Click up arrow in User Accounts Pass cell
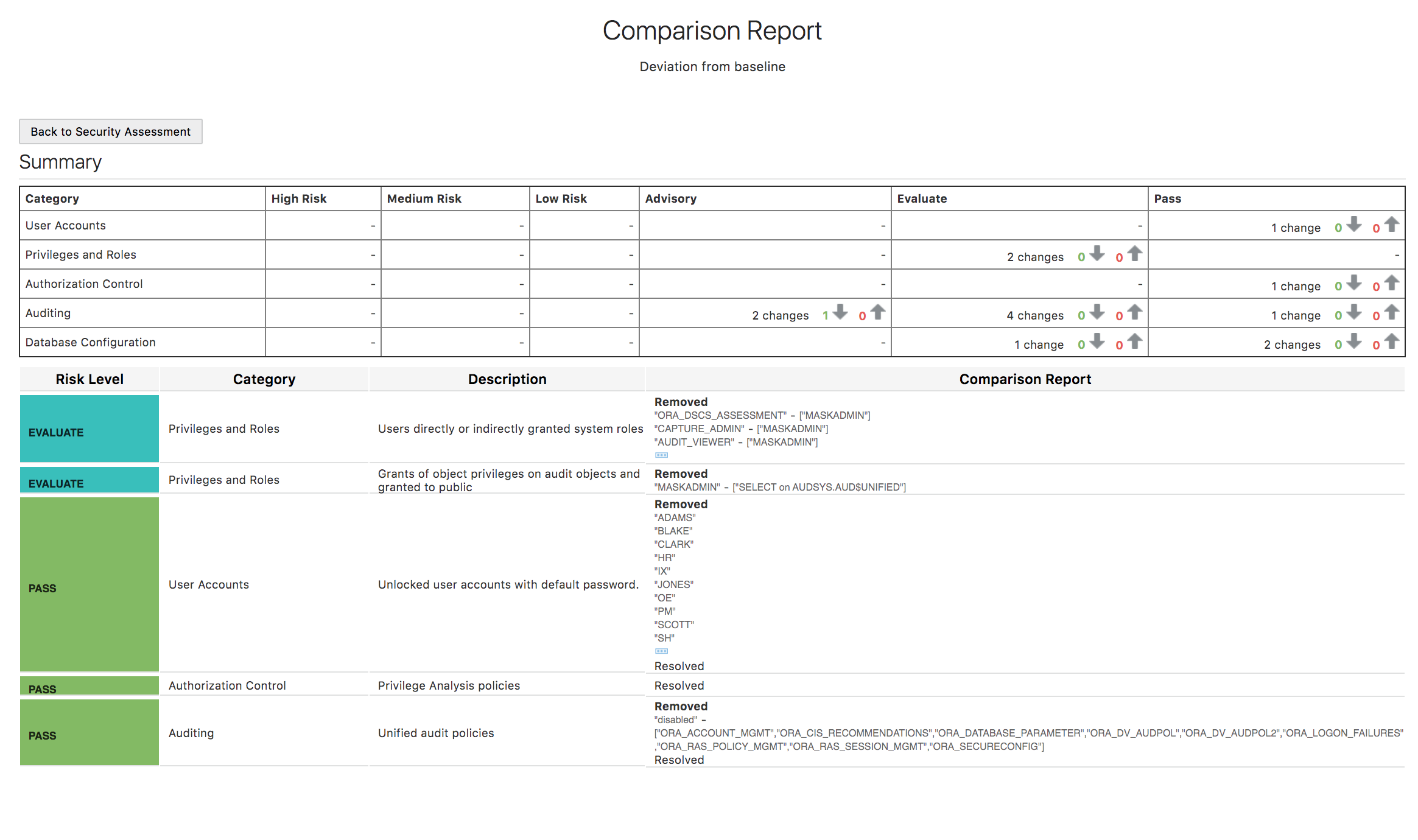This screenshot has width=1418, height=840. click(1392, 225)
